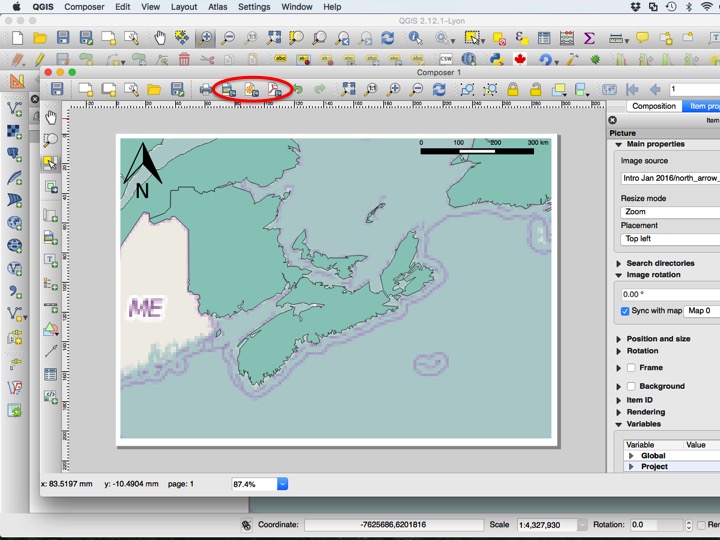This screenshot has width=720, height=540.
Task: Unlock all composer items
Action: pos(535,89)
